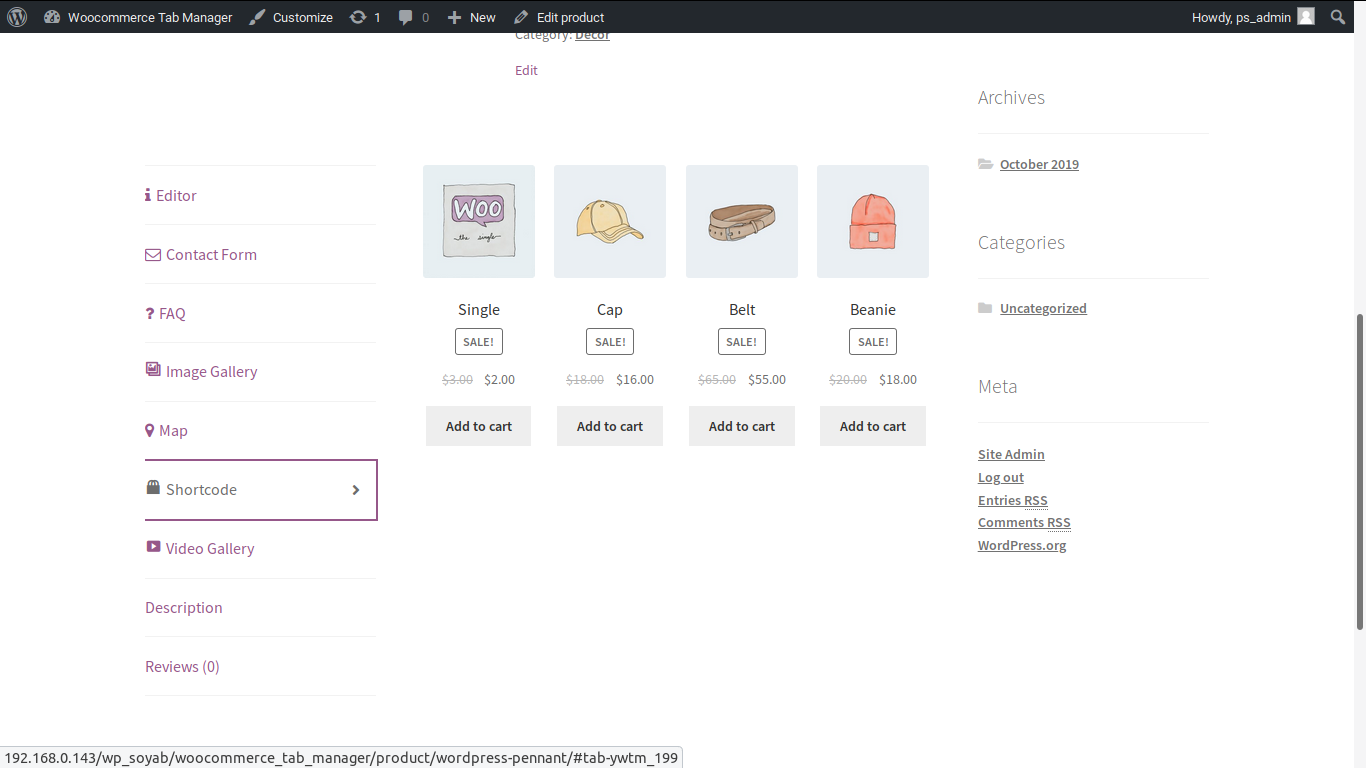The width and height of the screenshot is (1366, 768).
Task: Click the map pin icon beside Map
Action: [150, 431]
